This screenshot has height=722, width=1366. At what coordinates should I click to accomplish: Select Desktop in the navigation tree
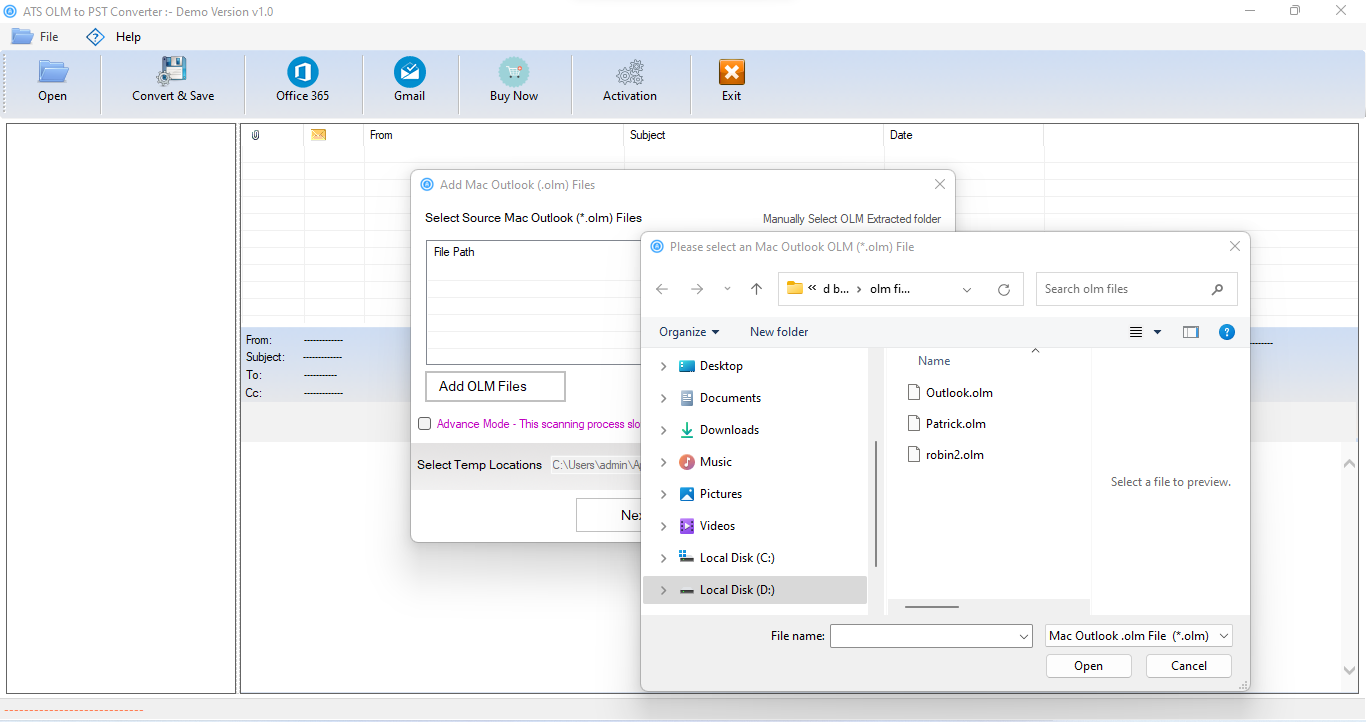coord(721,366)
